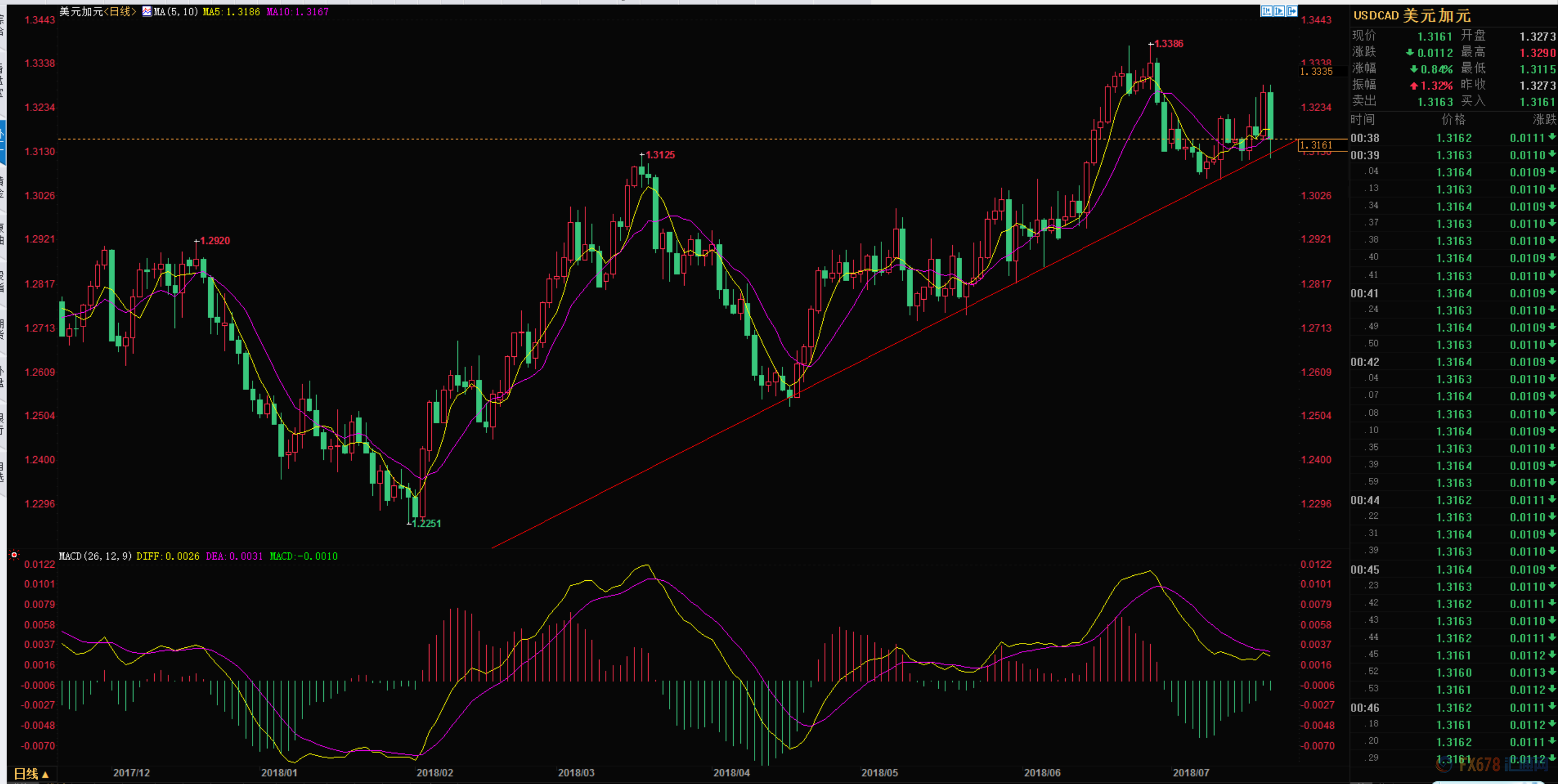Click the 0.0122 label on the left MACD axis
1558x784 pixels.
click(39, 564)
